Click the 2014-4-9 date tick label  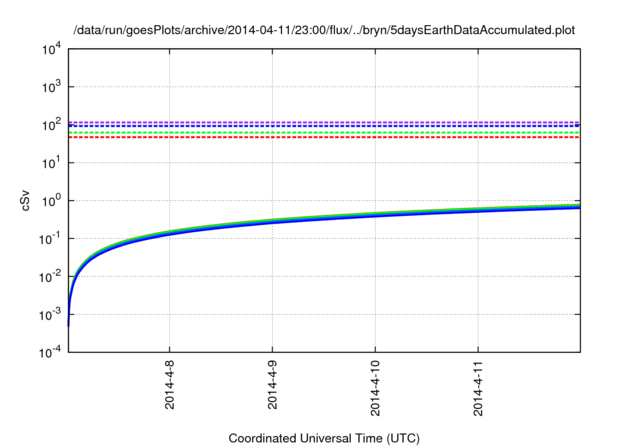[x=273, y=384]
